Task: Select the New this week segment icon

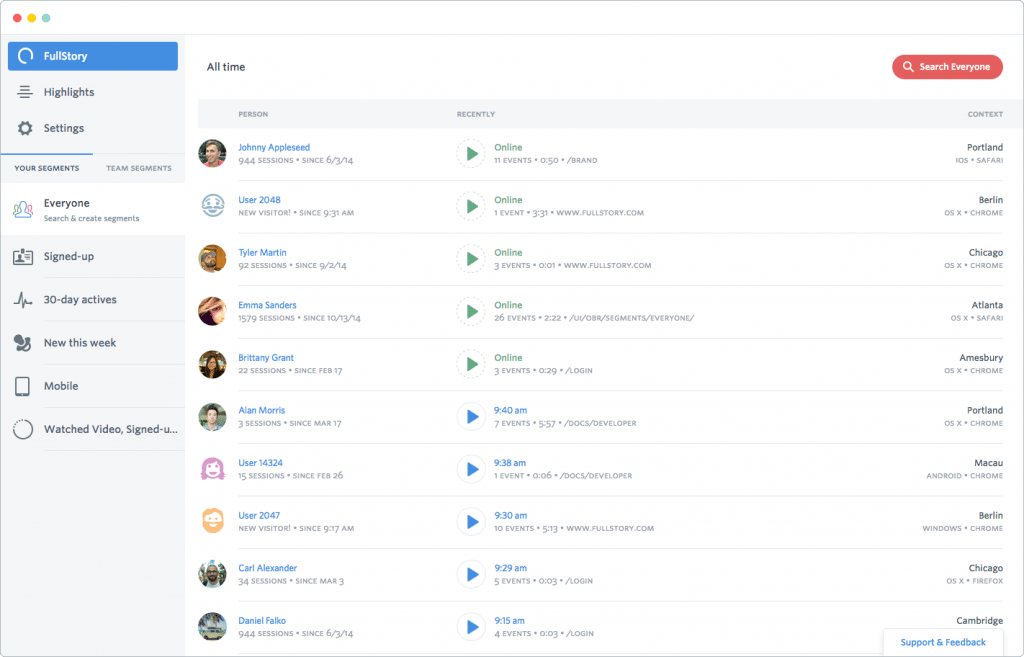Action: click(22, 343)
